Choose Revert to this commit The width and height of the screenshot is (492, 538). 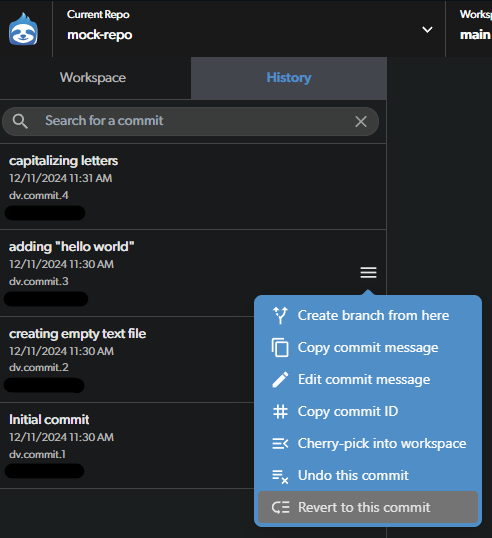coord(368,507)
